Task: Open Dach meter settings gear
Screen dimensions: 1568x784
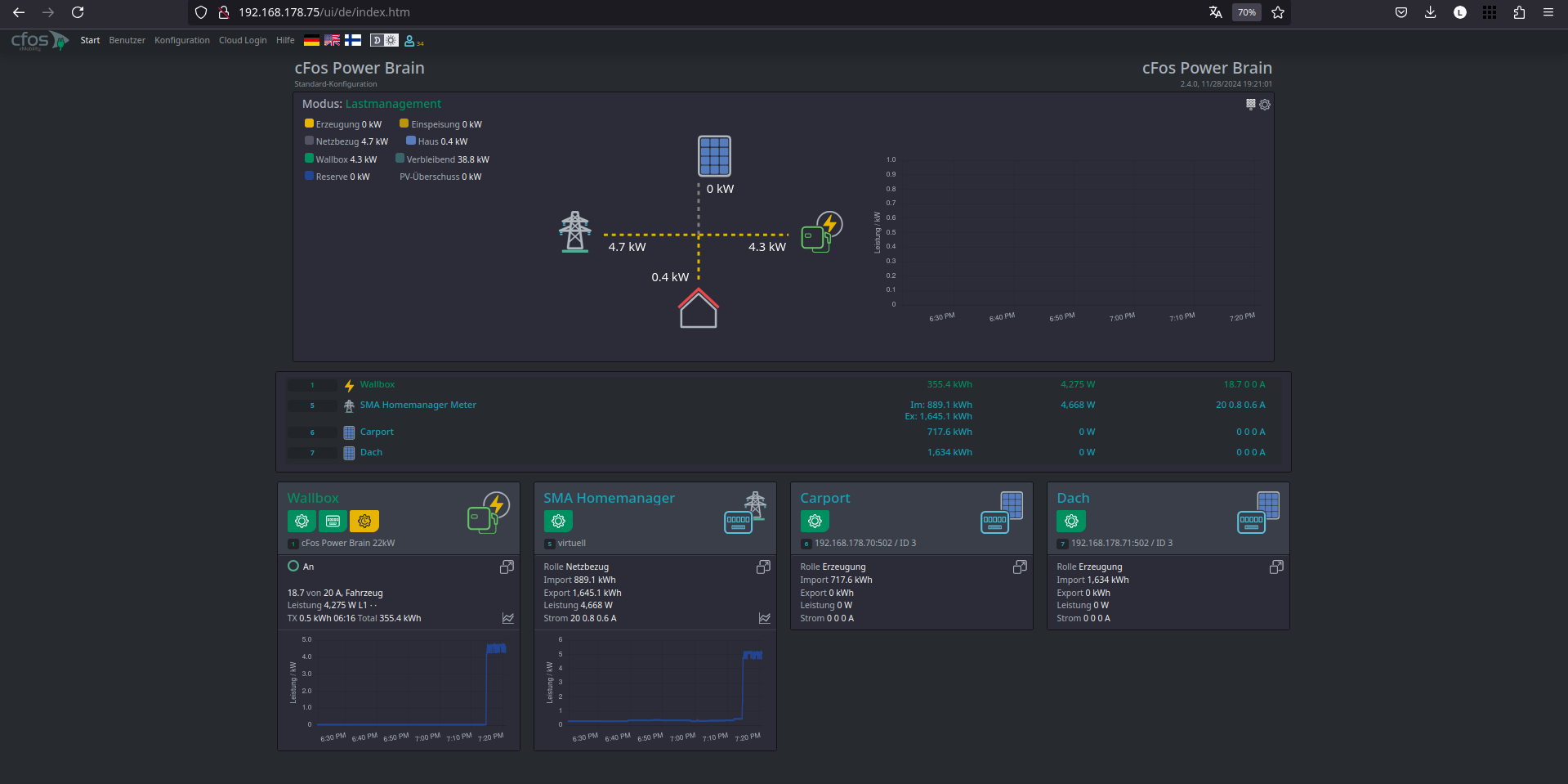Action: [x=1071, y=521]
